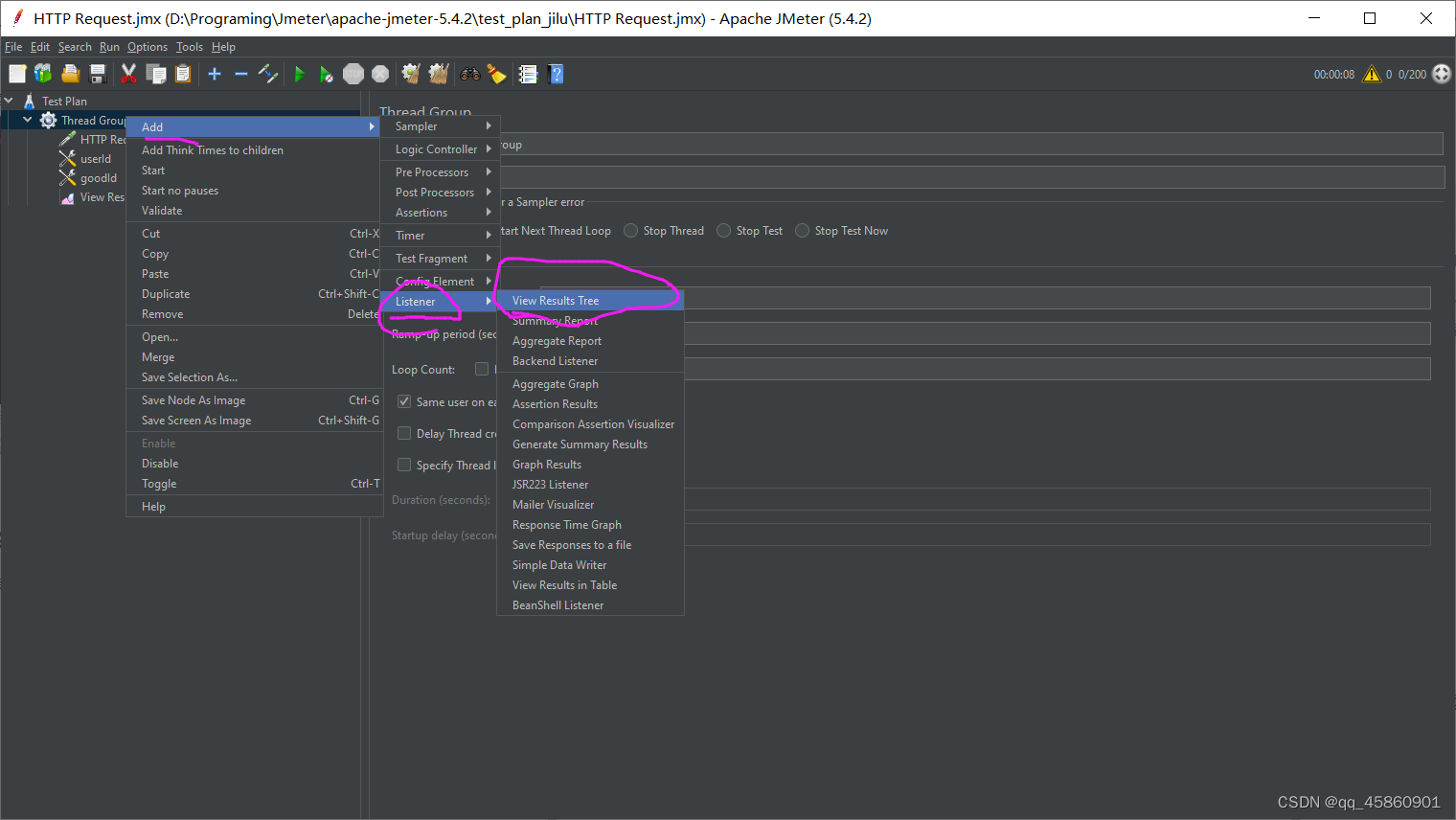Choose Duplicate from the context menu
The height and width of the screenshot is (820, 1456).
point(254,294)
